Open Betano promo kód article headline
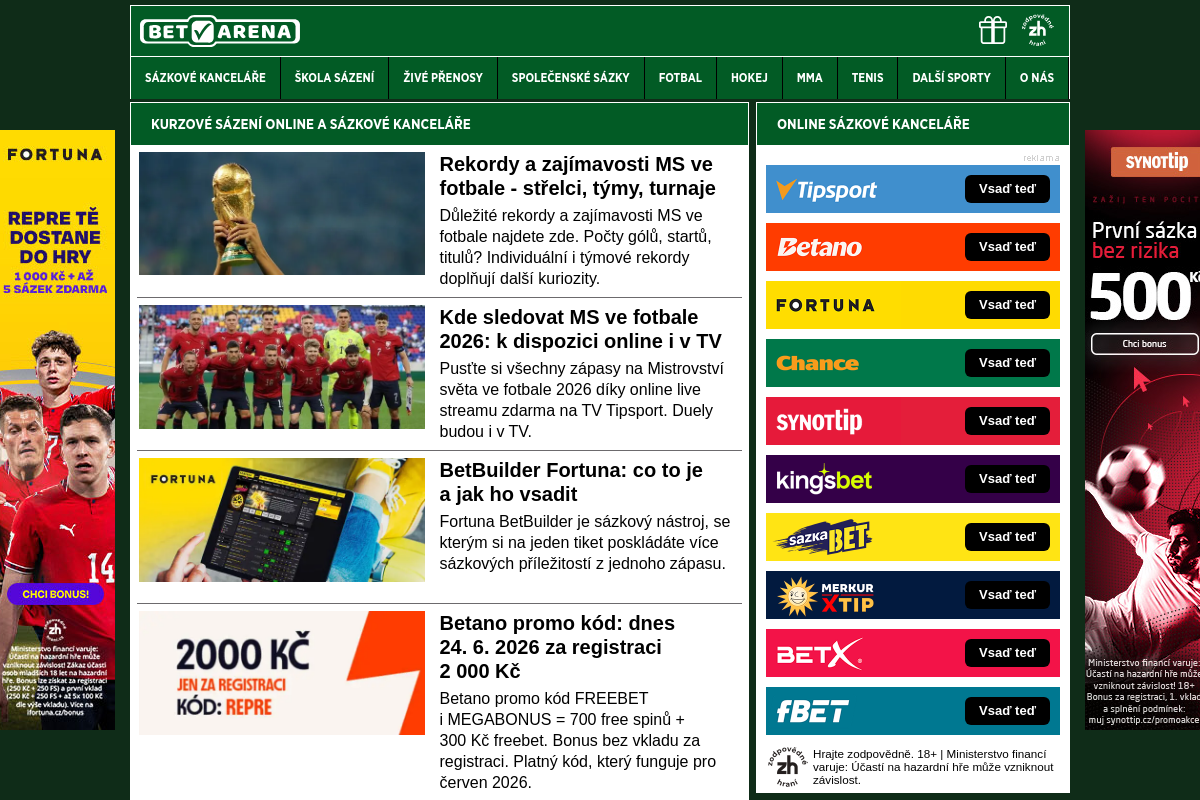Image resolution: width=1200 pixels, height=800 pixels. [x=557, y=647]
